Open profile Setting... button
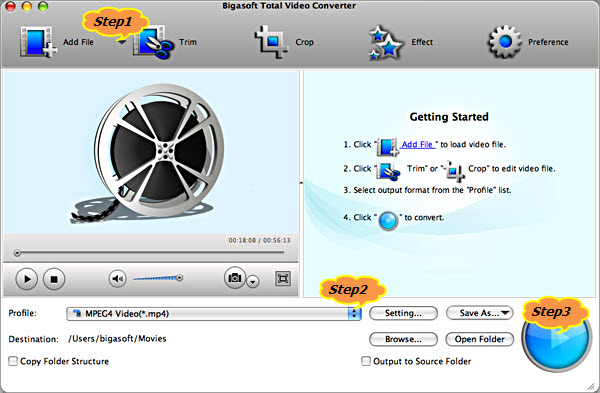Screen dimensions: 600x393 (x=403, y=313)
